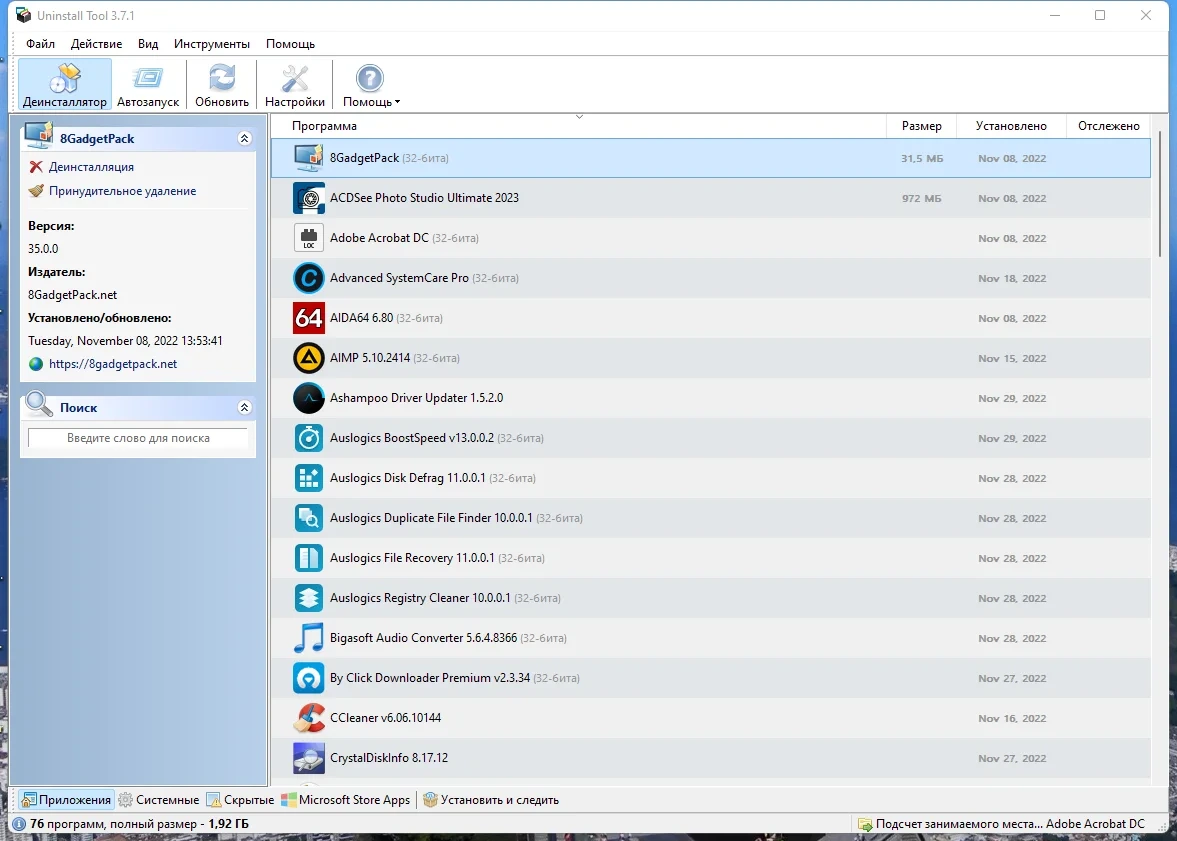Open the Помощь toolbar dropdown
This screenshot has height=841, width=1177.
[x=371, y=85]
